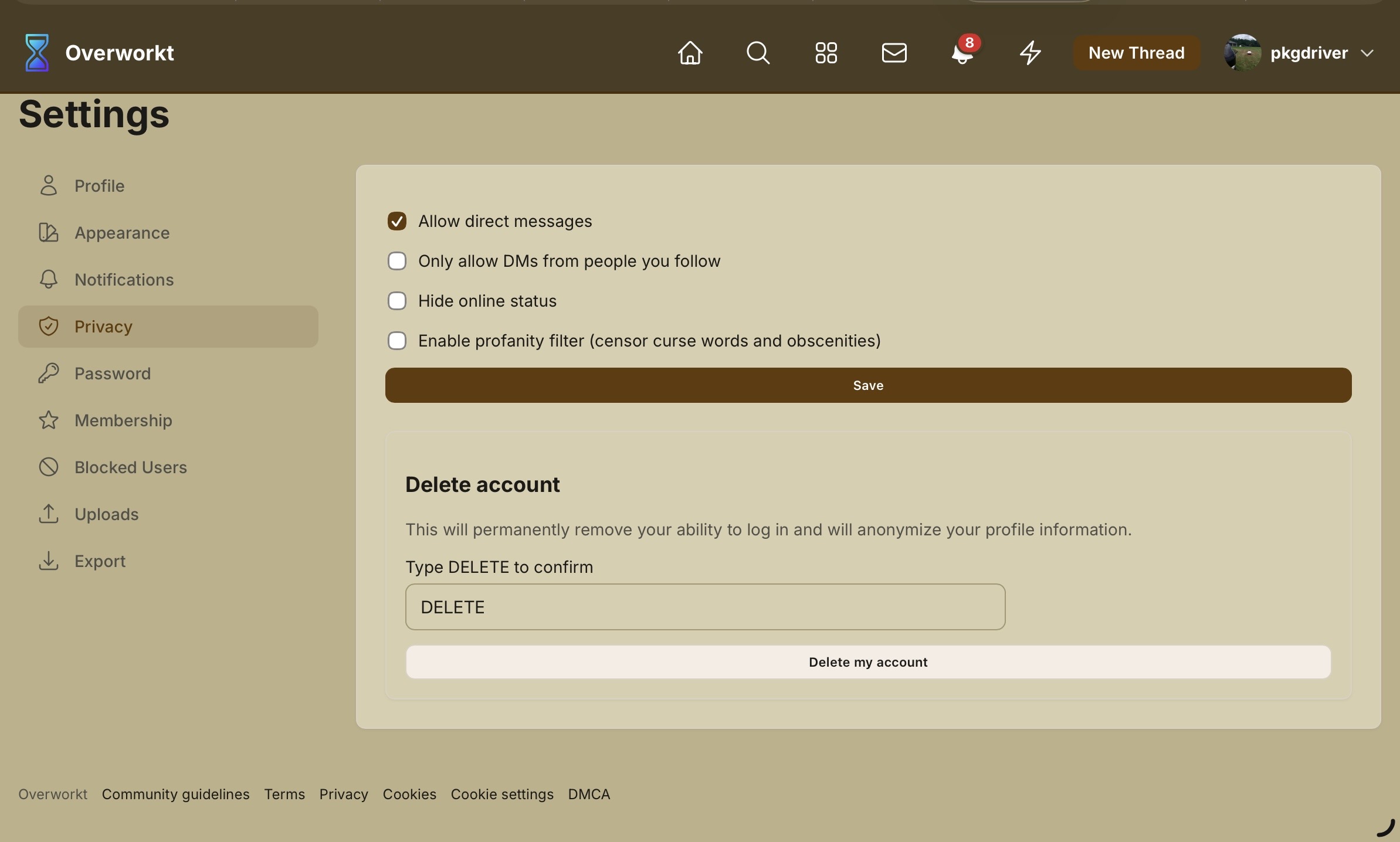1400x842 pixels.
Task: Open the Appearance settings section
Action: click(x=122, y=233)
